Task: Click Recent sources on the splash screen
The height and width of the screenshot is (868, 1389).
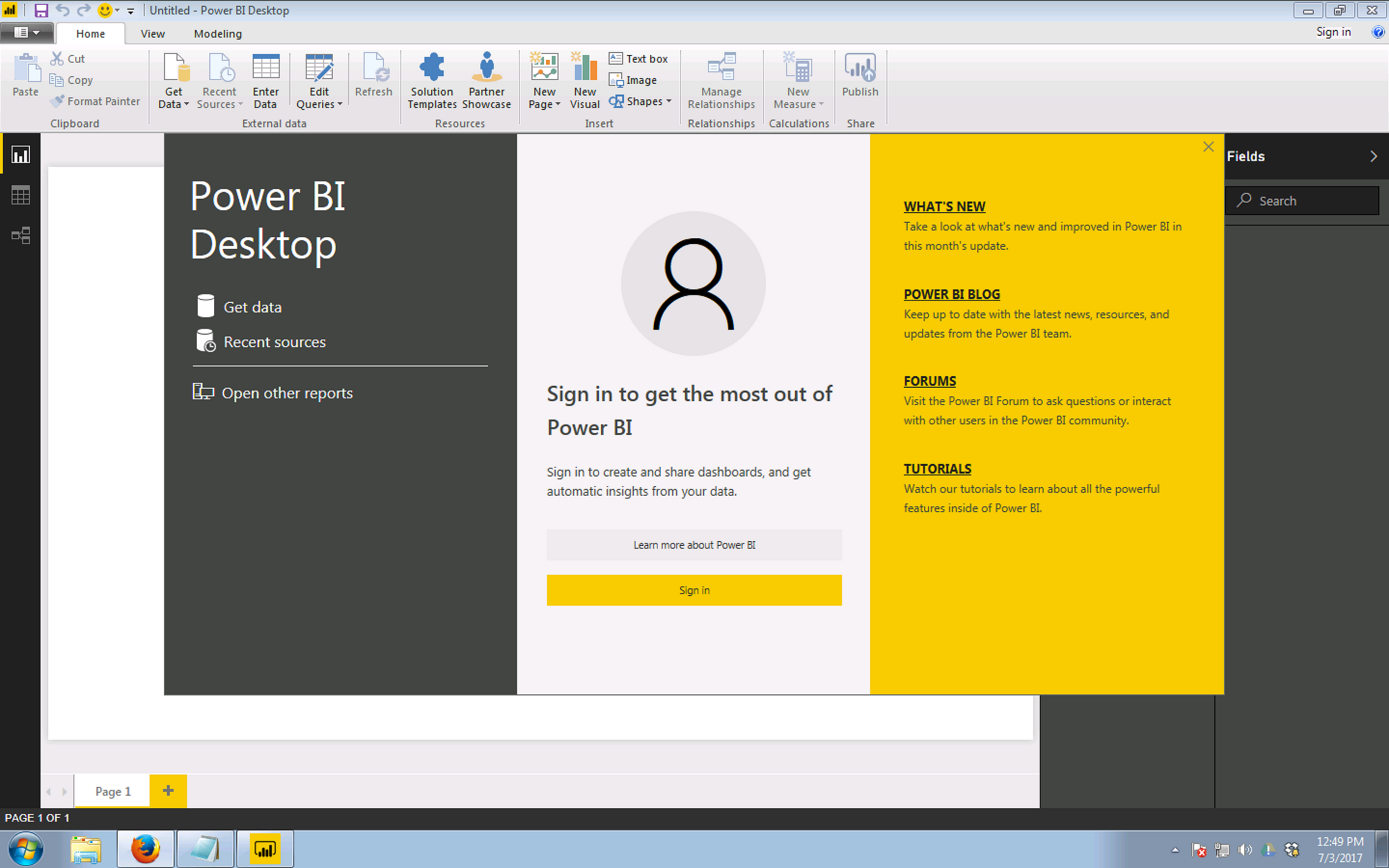Action: [x=261, y=341]
